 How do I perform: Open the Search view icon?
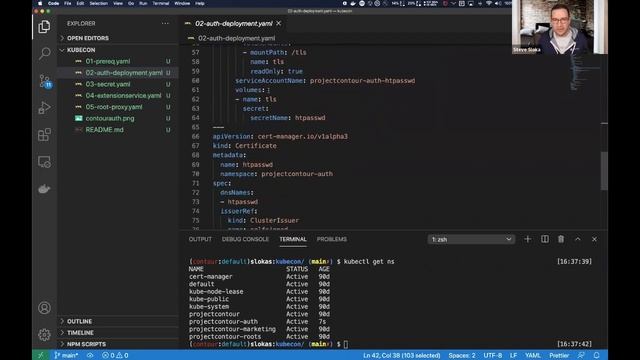44,53
